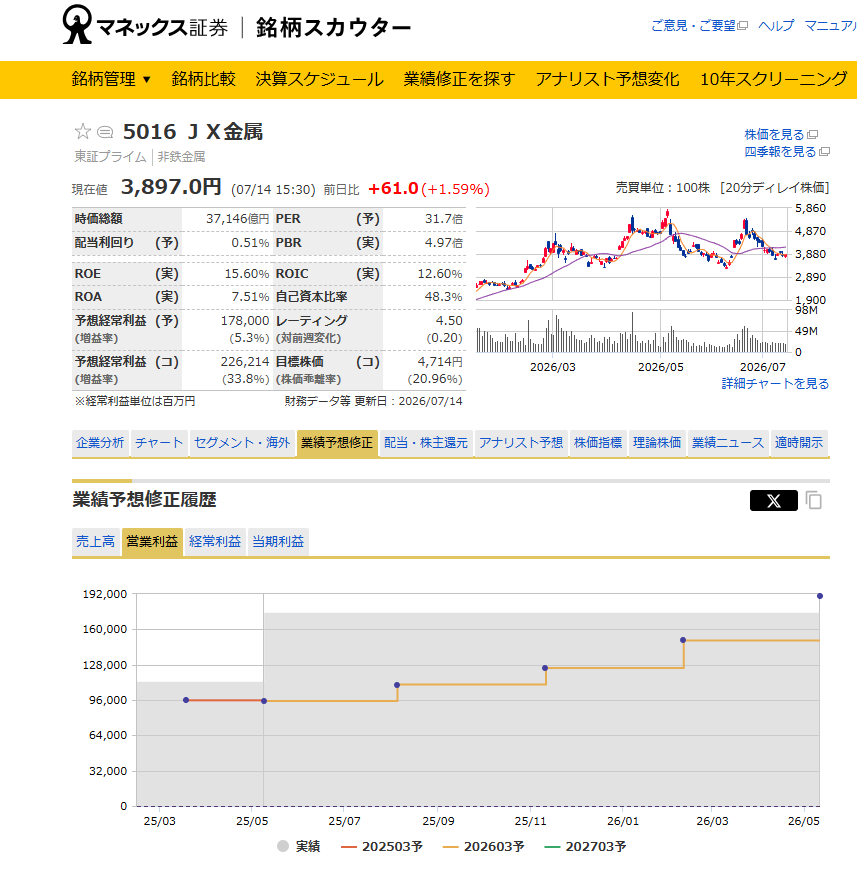The width and height of the screenshot is (857, 877).
Task: Open the memo bubble icon beside 5016
Action: [x=105, y=133]
